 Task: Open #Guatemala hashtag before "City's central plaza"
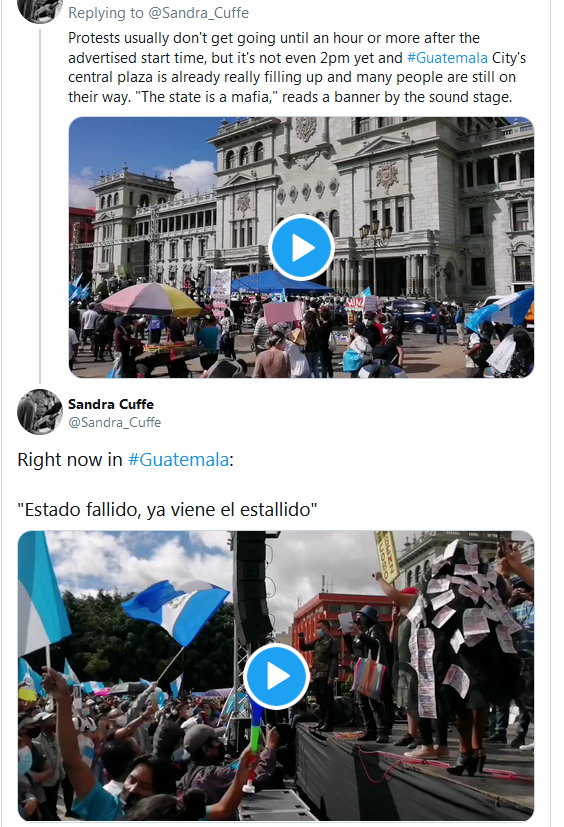tap(447, 57)
